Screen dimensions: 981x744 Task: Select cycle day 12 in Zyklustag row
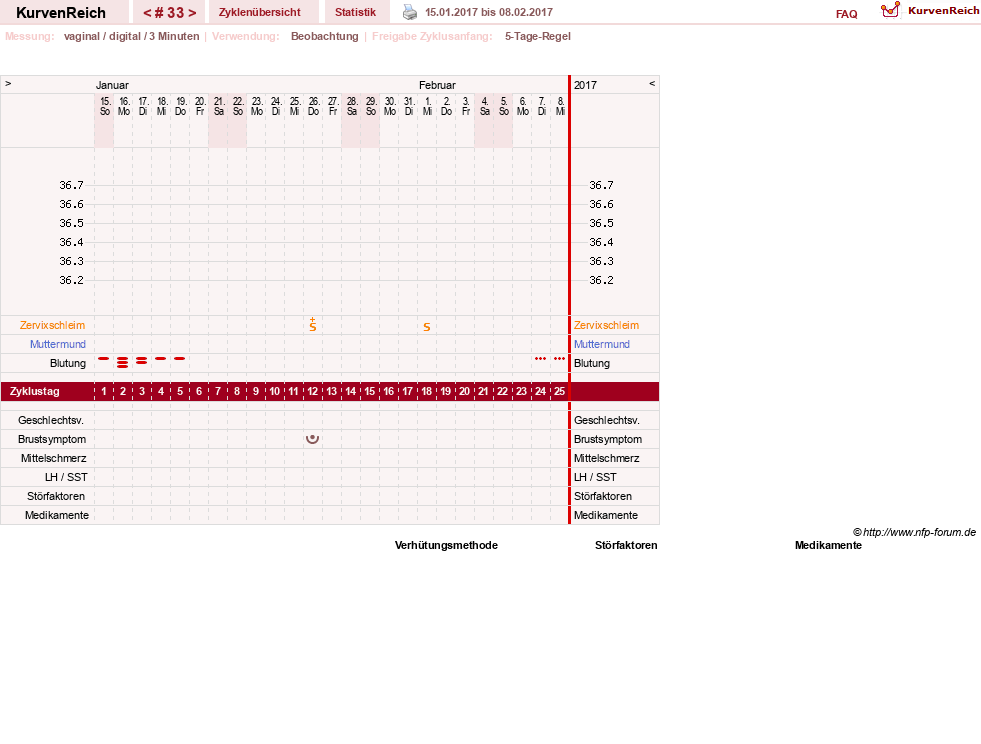312,392
